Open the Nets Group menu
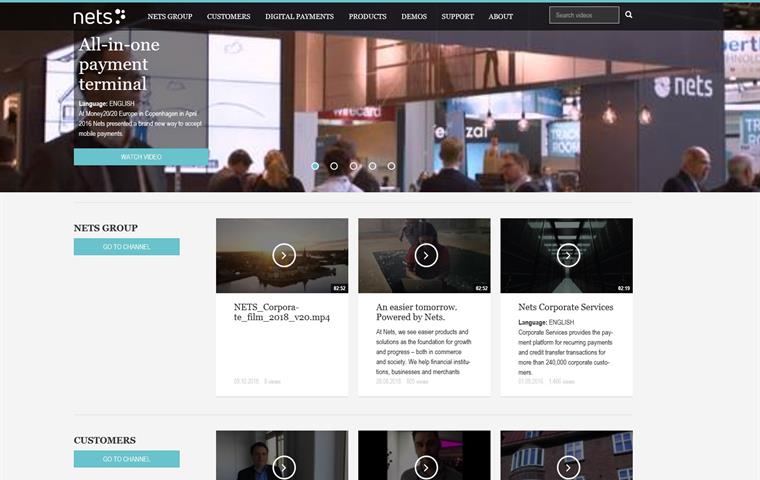 coord(170,16)
